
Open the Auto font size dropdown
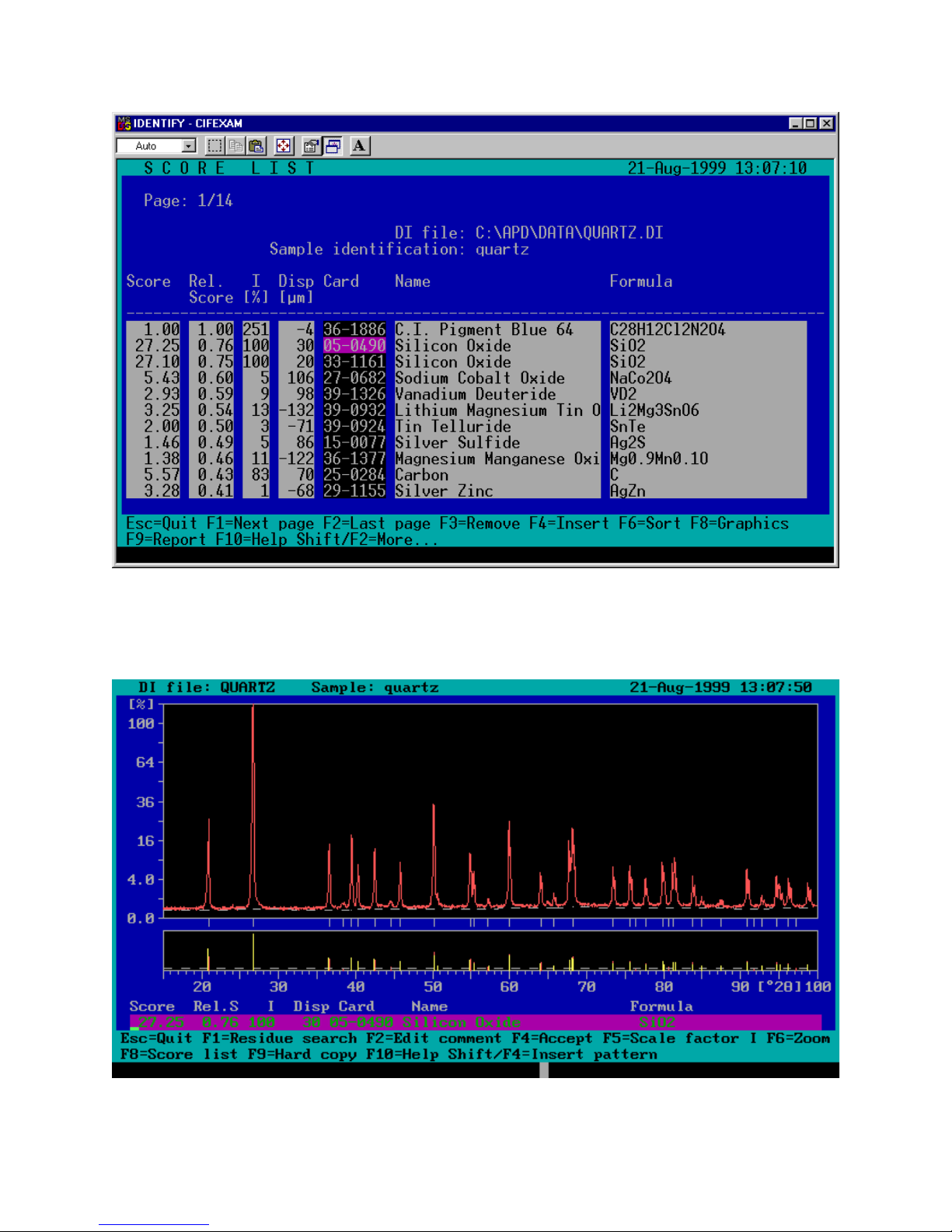click(189, 146)
